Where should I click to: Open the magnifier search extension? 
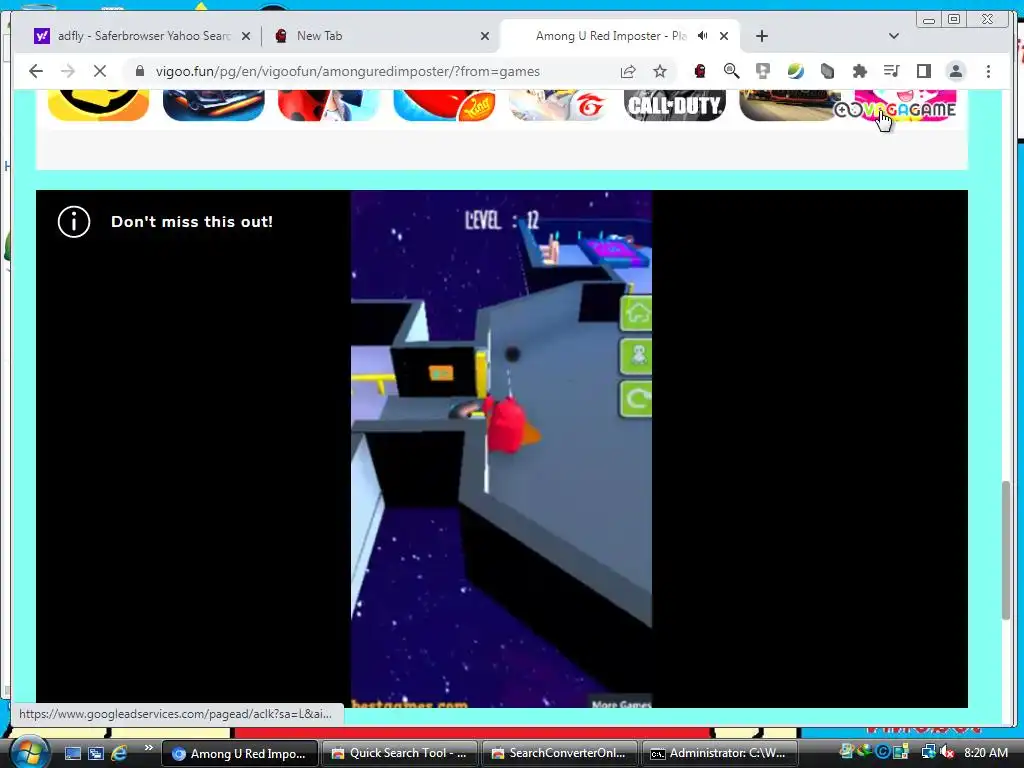click(731, 71)
